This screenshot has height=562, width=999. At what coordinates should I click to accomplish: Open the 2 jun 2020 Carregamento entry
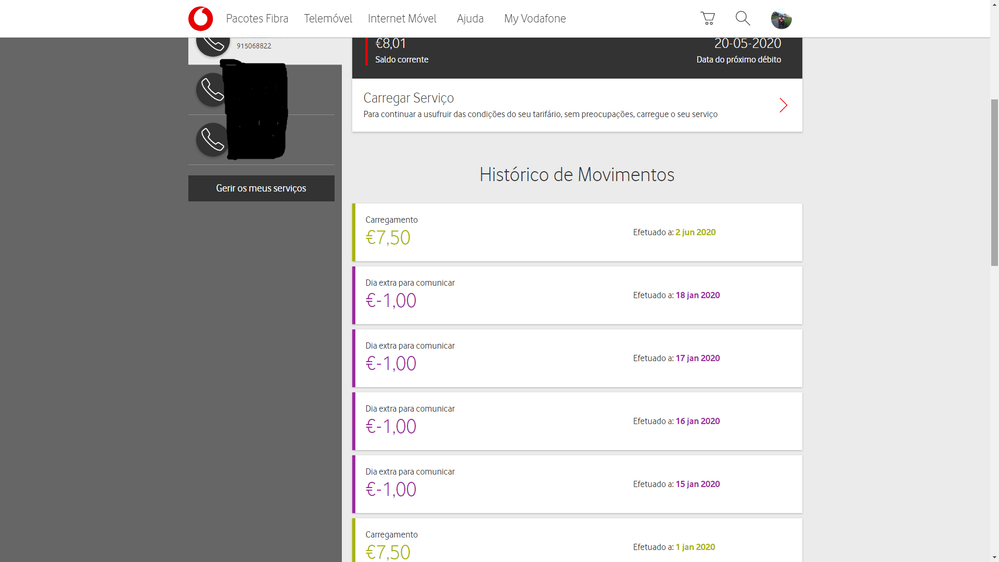pos(577,232)
